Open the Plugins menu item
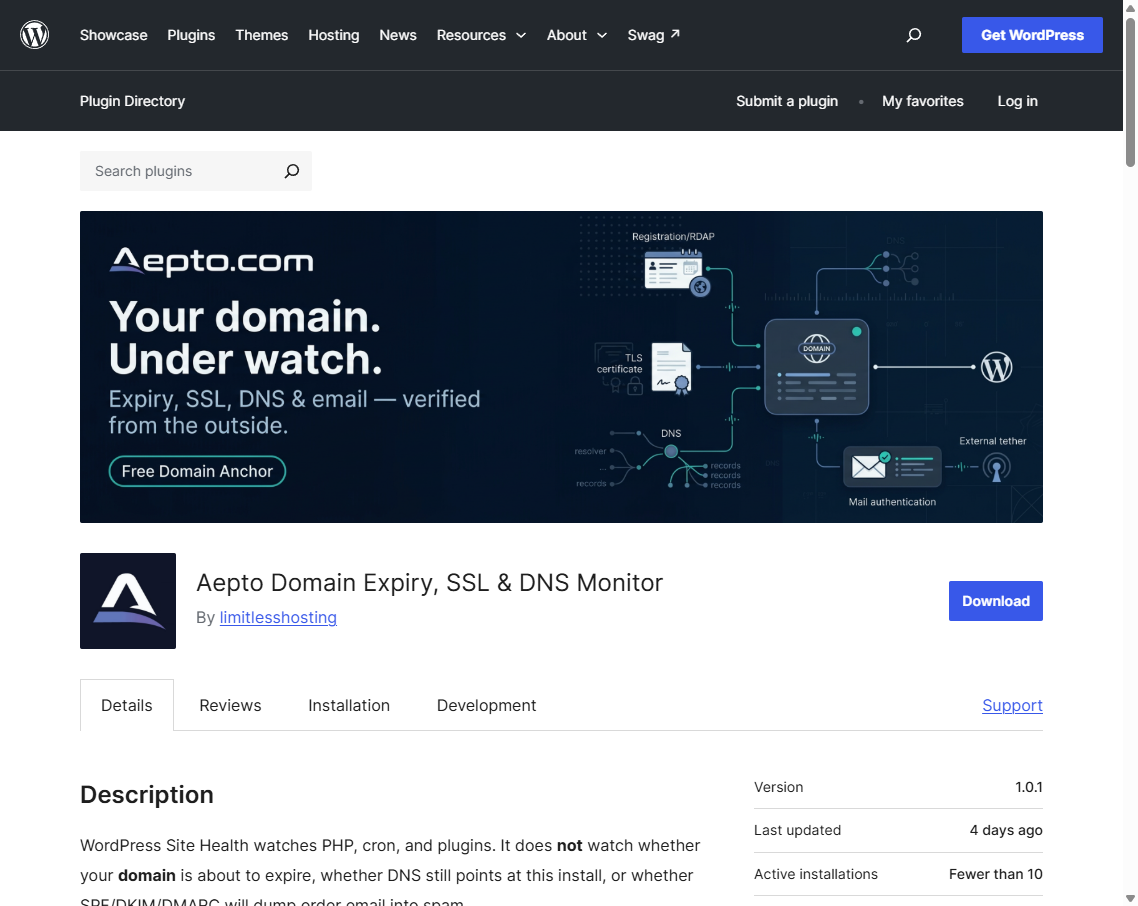 pyautogui.click(x=191, y=35)
